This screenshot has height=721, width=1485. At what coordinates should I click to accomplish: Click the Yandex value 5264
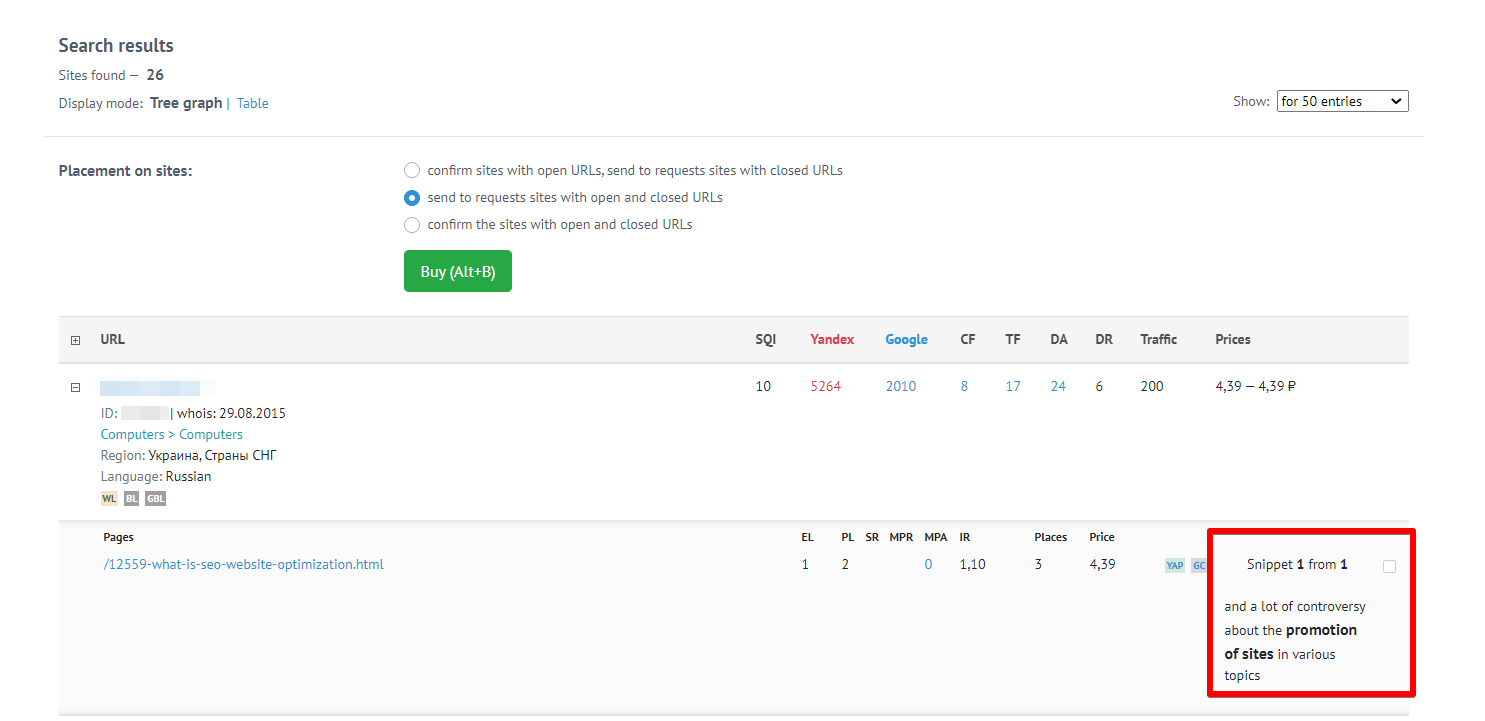[x=826, y=386]
